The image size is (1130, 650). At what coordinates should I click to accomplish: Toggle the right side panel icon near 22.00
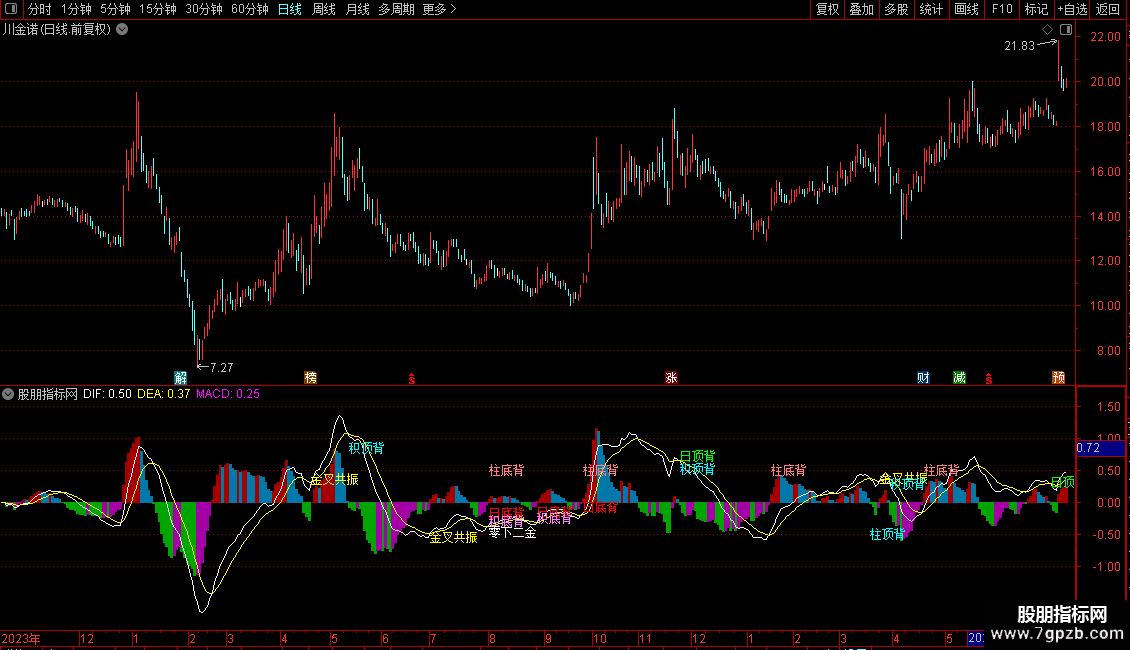1066,30
